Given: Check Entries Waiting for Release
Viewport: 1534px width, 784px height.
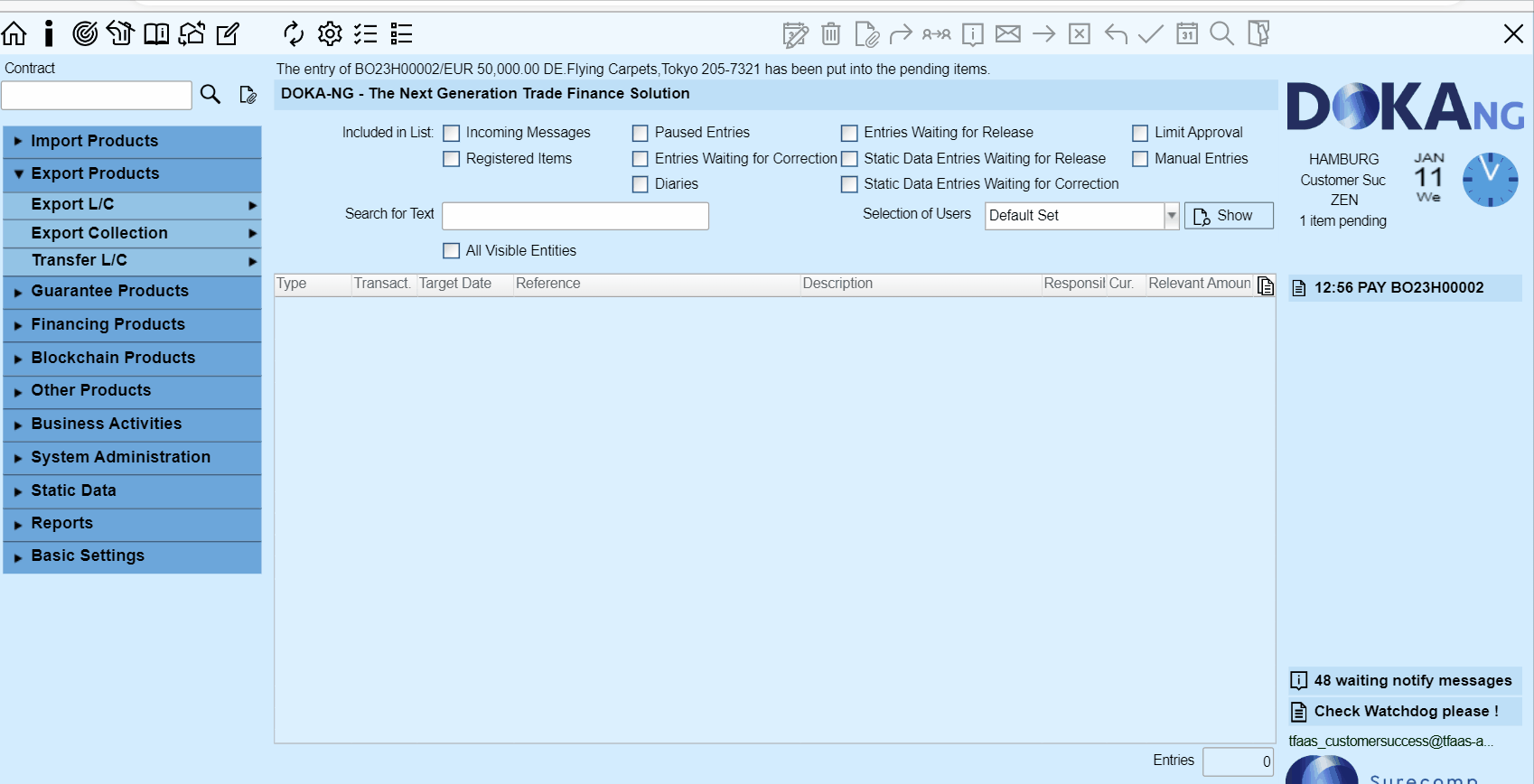Looking at the screenshot, I should coord(849,133).
